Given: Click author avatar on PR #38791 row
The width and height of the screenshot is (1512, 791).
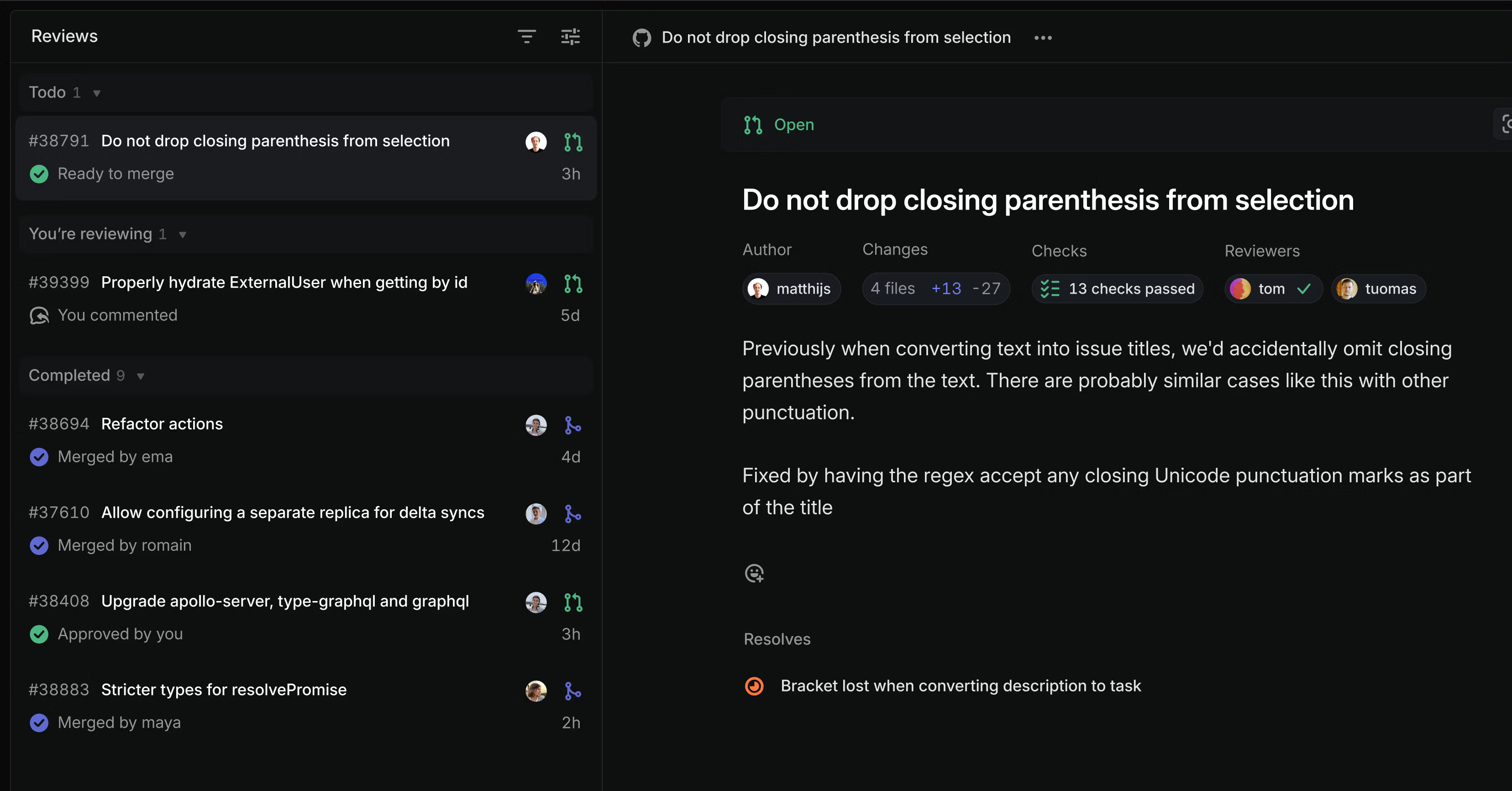Looking at the screenshot, I should tap(536, 142).
